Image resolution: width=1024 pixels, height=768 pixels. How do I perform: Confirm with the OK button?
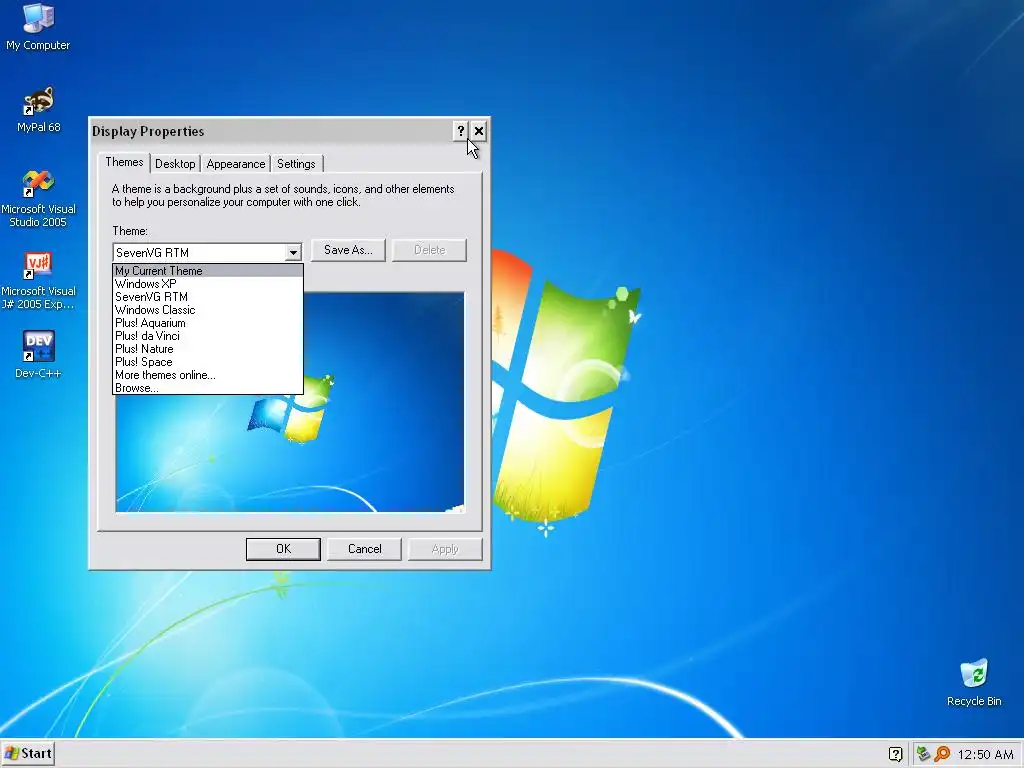coord(283,549)
